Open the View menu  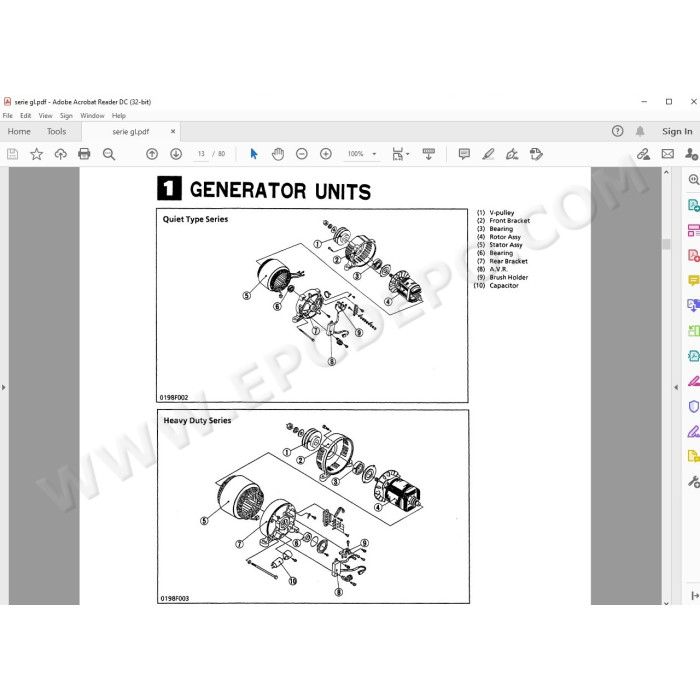tap(46, 116)
